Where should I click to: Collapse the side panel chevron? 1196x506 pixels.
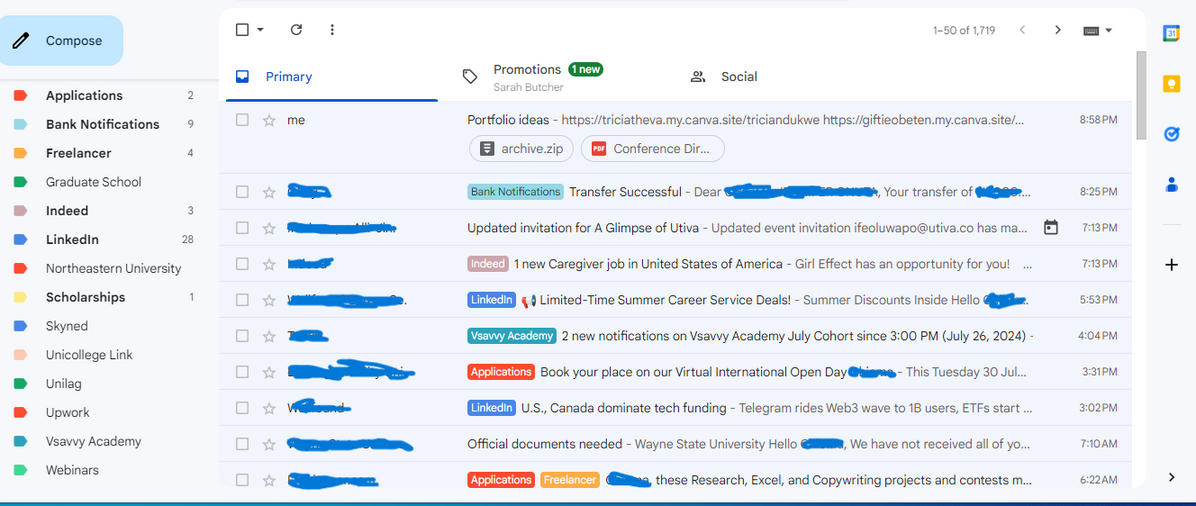(1172, 477)
